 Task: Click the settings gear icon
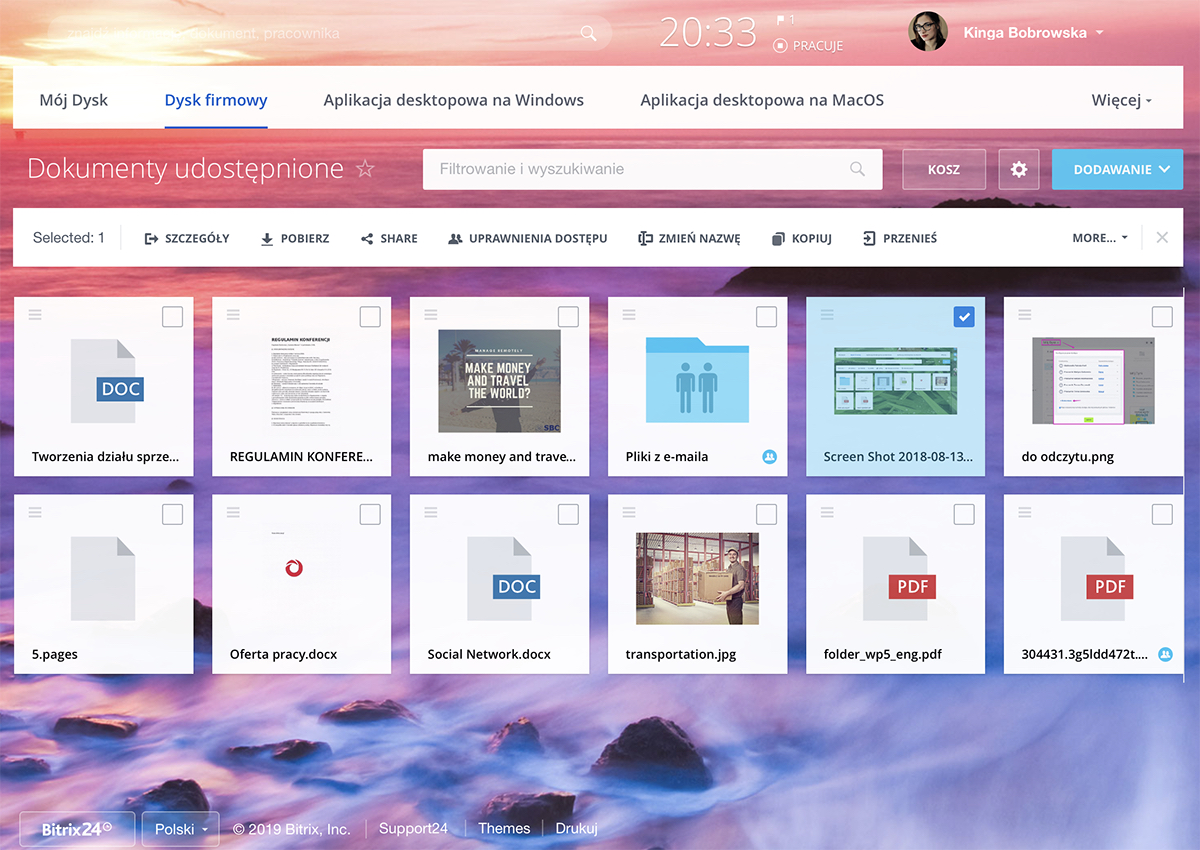1019,170
